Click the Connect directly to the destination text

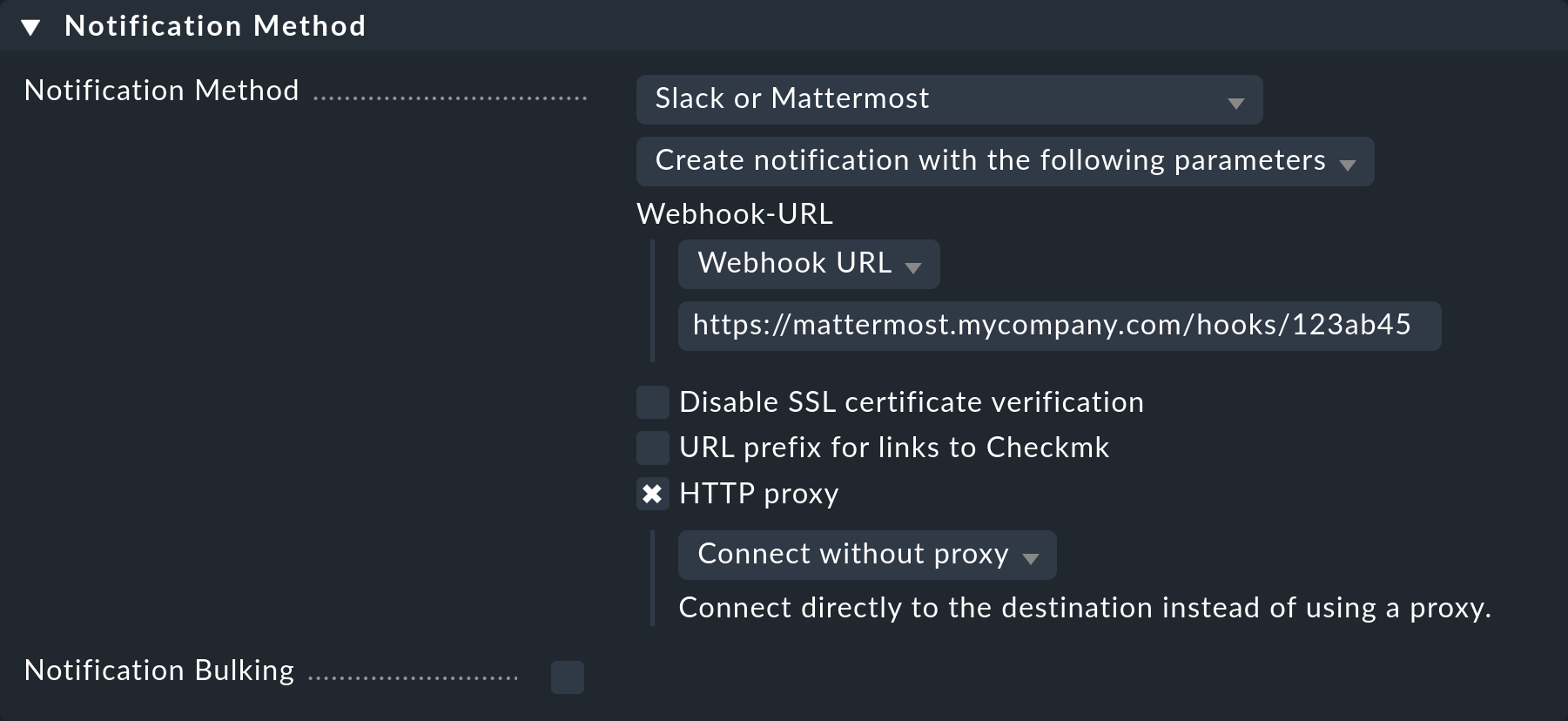[1085, 608]
